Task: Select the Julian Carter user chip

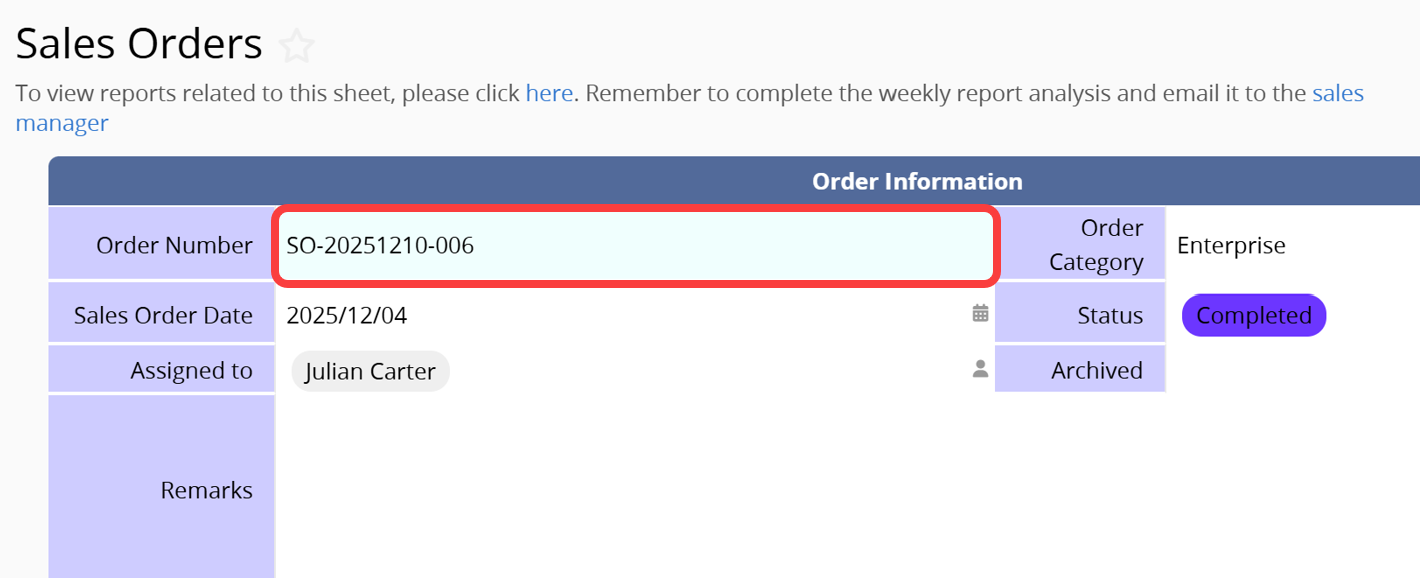Action: click(370, 371)
